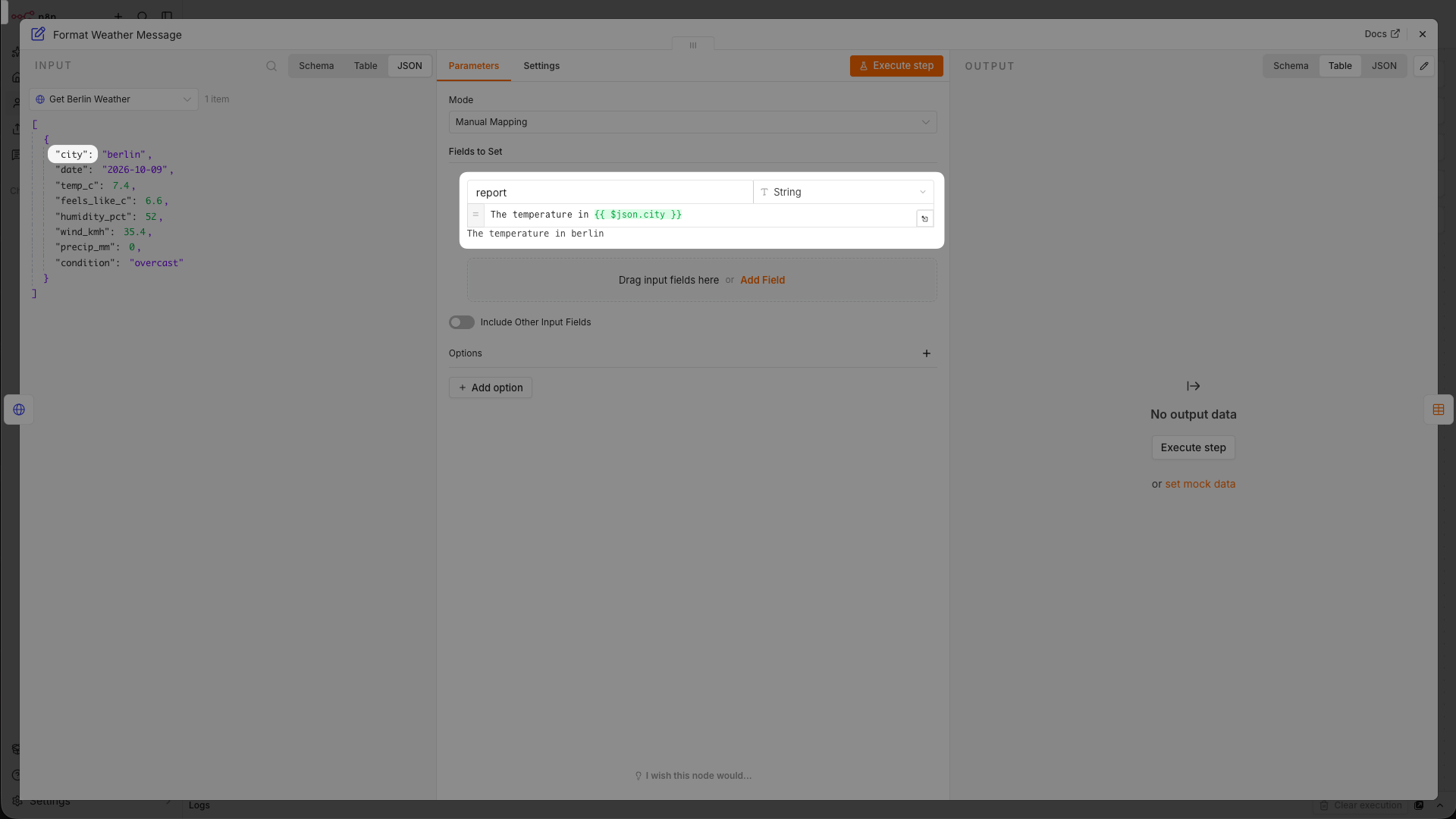Close the Format Weather Message panel
The height and width of the screenshot is (819, 1456).
pyautogui.click(x=1423, y=34)
